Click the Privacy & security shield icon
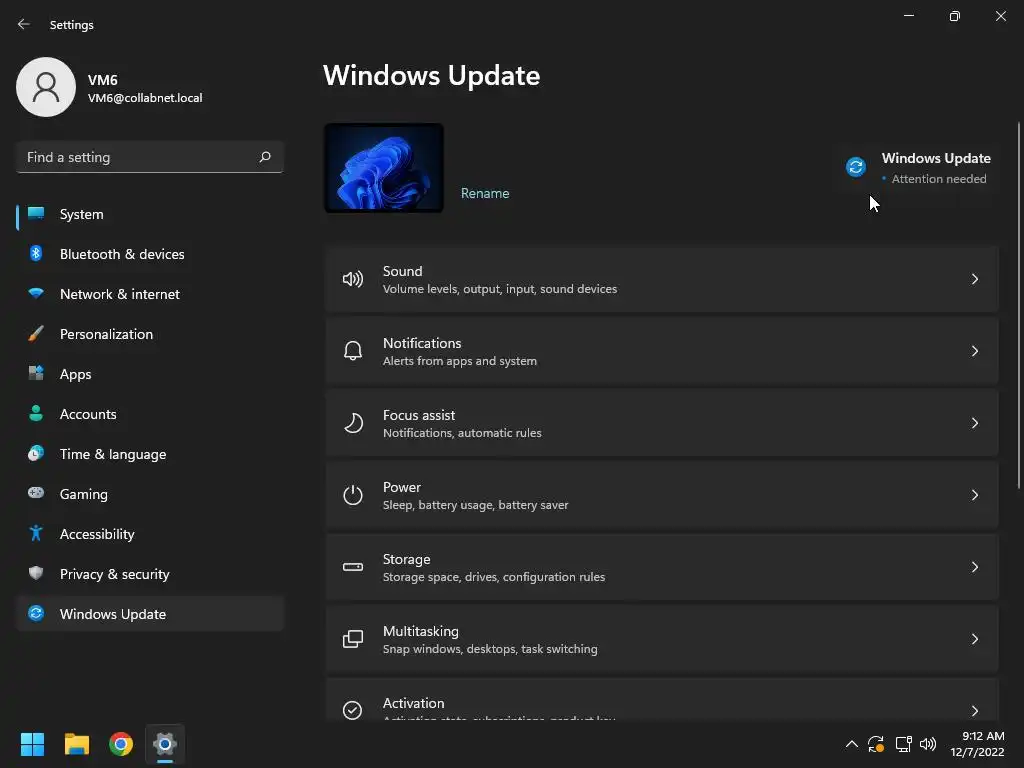 [36, 573]
